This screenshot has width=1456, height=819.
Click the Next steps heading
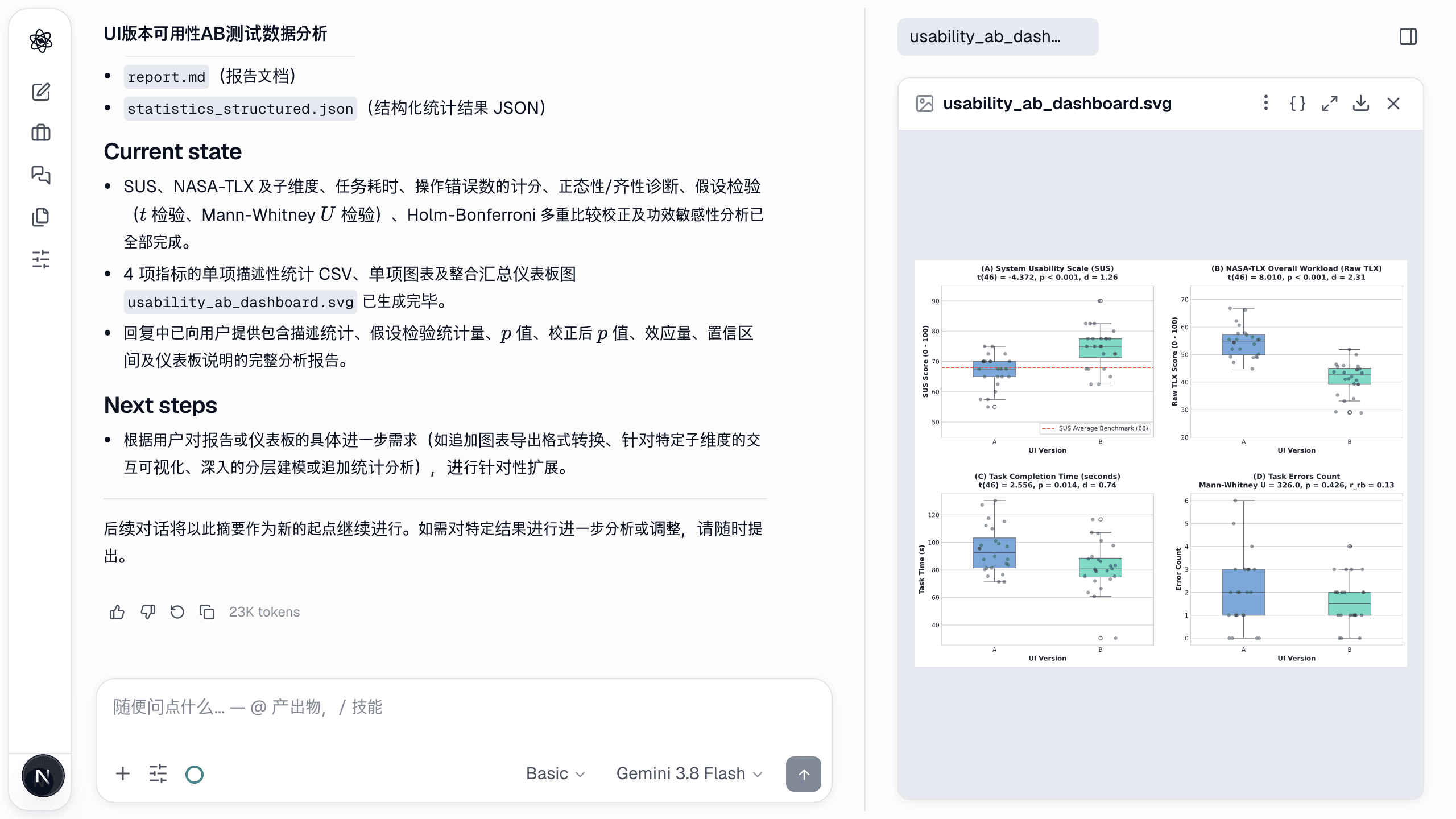coord(160,406)
